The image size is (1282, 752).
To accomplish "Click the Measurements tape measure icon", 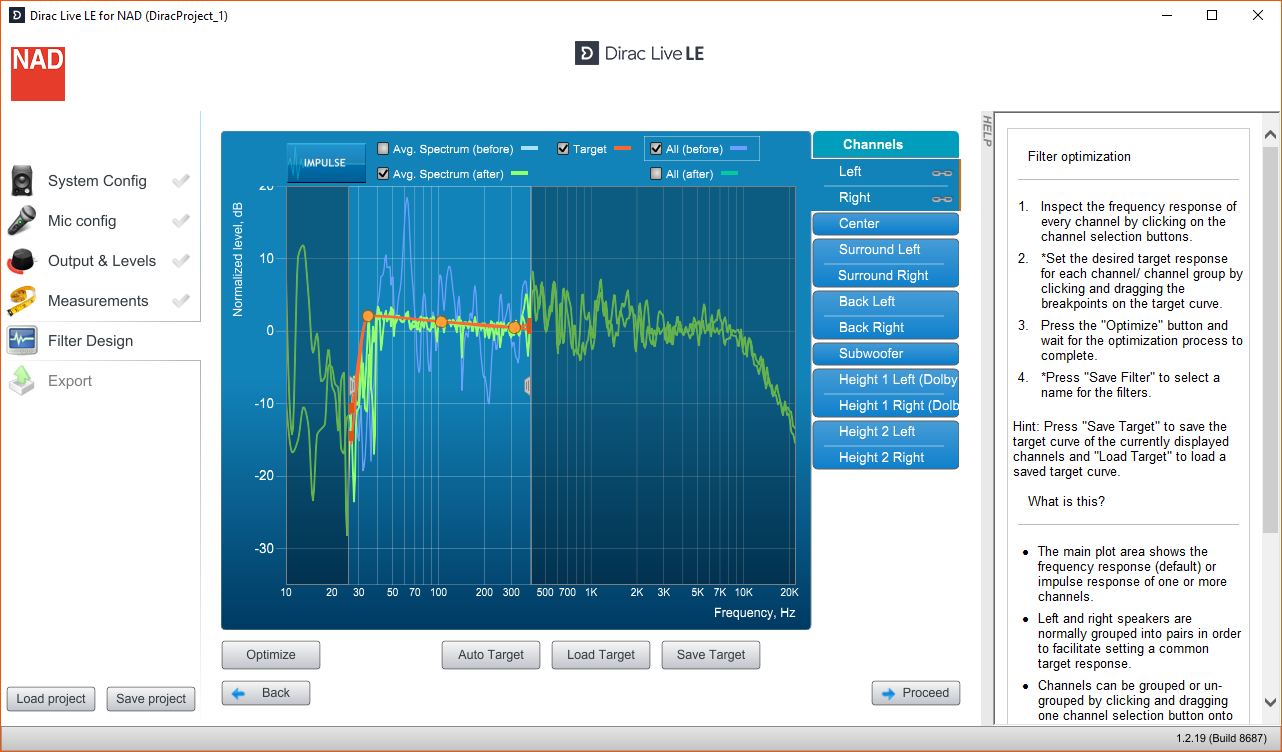I will pyautogui.click(x=23, y=301).
